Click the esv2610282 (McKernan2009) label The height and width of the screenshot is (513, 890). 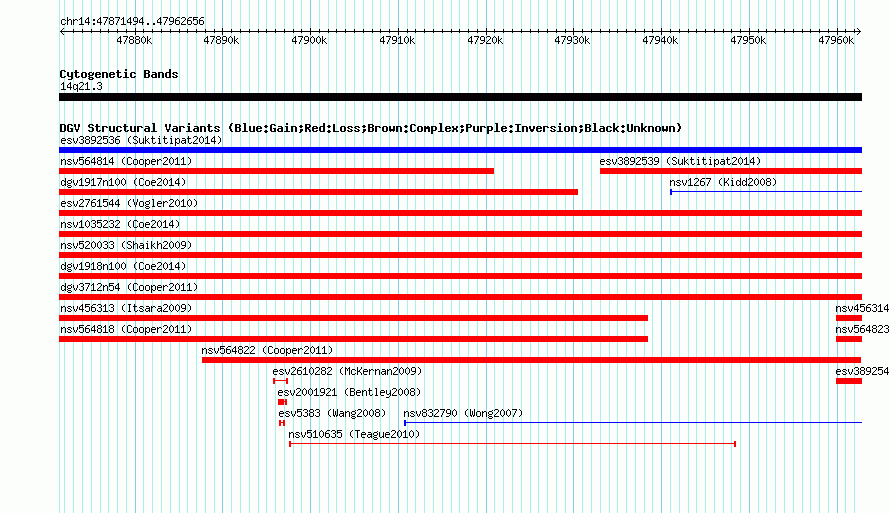pyautogui.click(x=347, y=371)
